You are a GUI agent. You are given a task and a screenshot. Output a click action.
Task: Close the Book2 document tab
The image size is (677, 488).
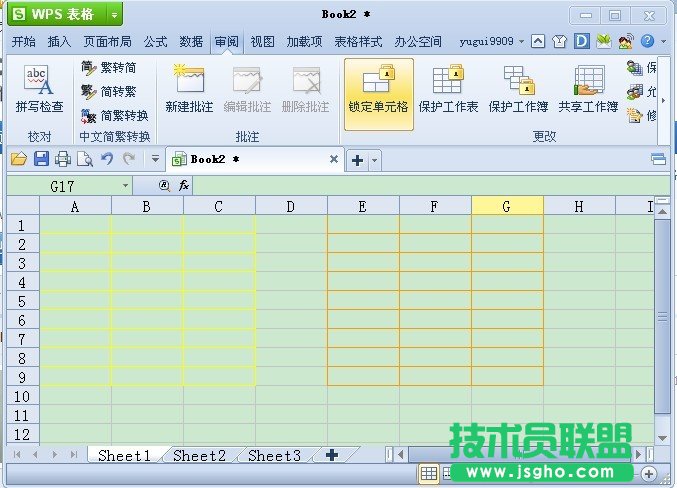pos(333,159)
